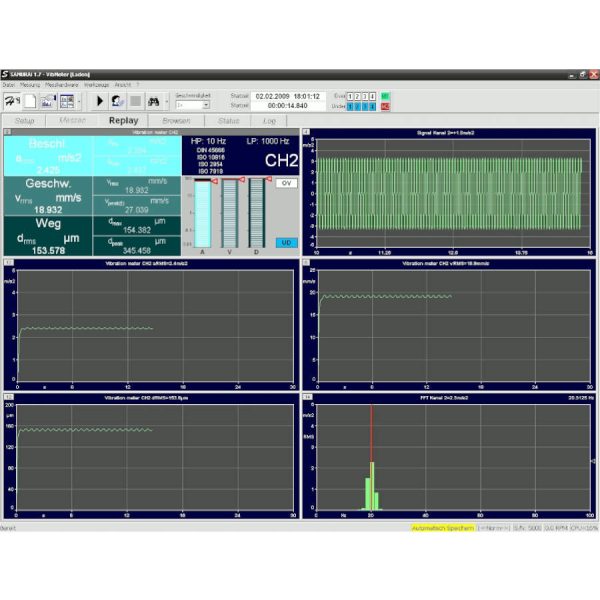This screenshot has width=600, height=600.
Task: Open the Werkzeuge menu
Action: point(96,85)
